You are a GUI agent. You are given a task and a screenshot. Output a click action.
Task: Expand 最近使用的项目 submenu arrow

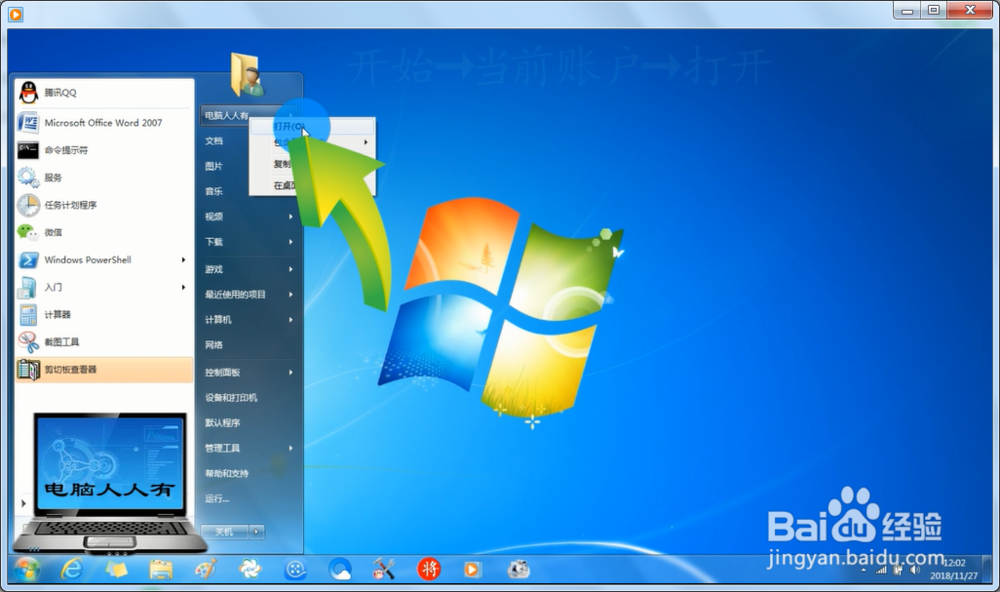291,294
